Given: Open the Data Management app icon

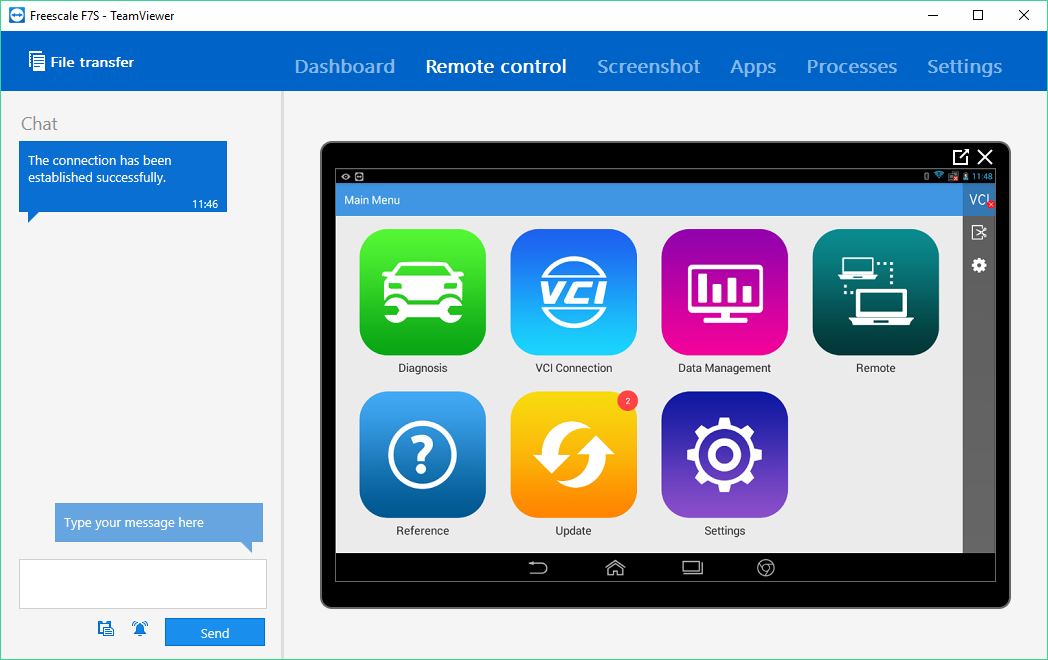Looking at the screenshot, I should click(725, 292).
